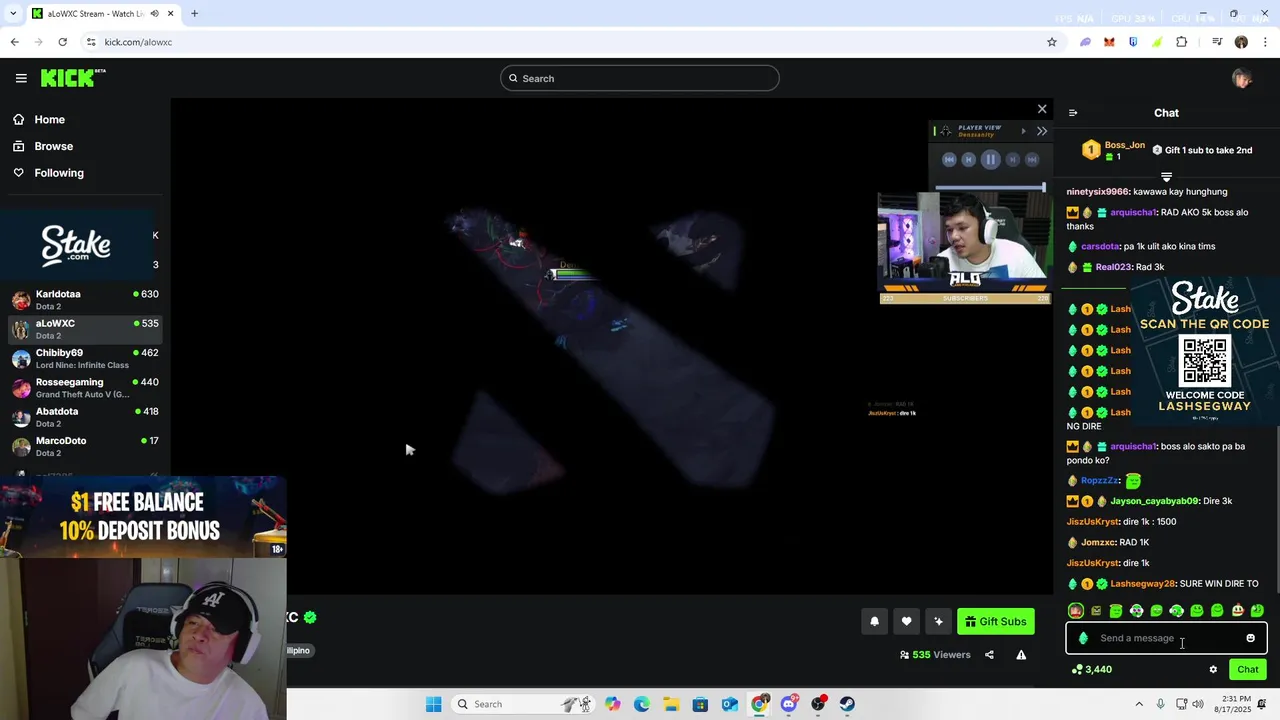This screenshot has width=1280, height=720.
Task: Open Steam from the taskbar
Action: pos(847,704)
